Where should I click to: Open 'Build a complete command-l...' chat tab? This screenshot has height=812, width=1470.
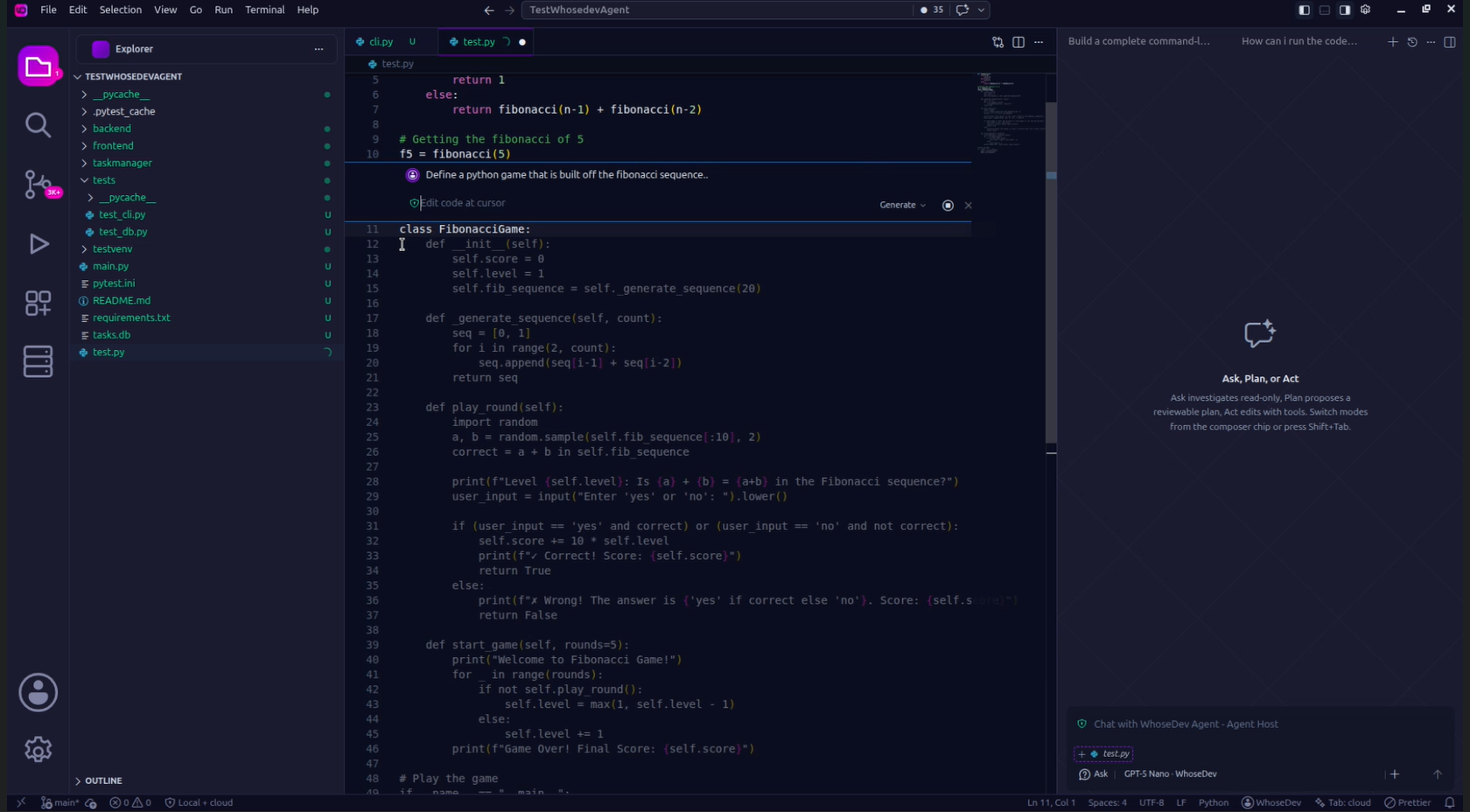click(1138, 41)
